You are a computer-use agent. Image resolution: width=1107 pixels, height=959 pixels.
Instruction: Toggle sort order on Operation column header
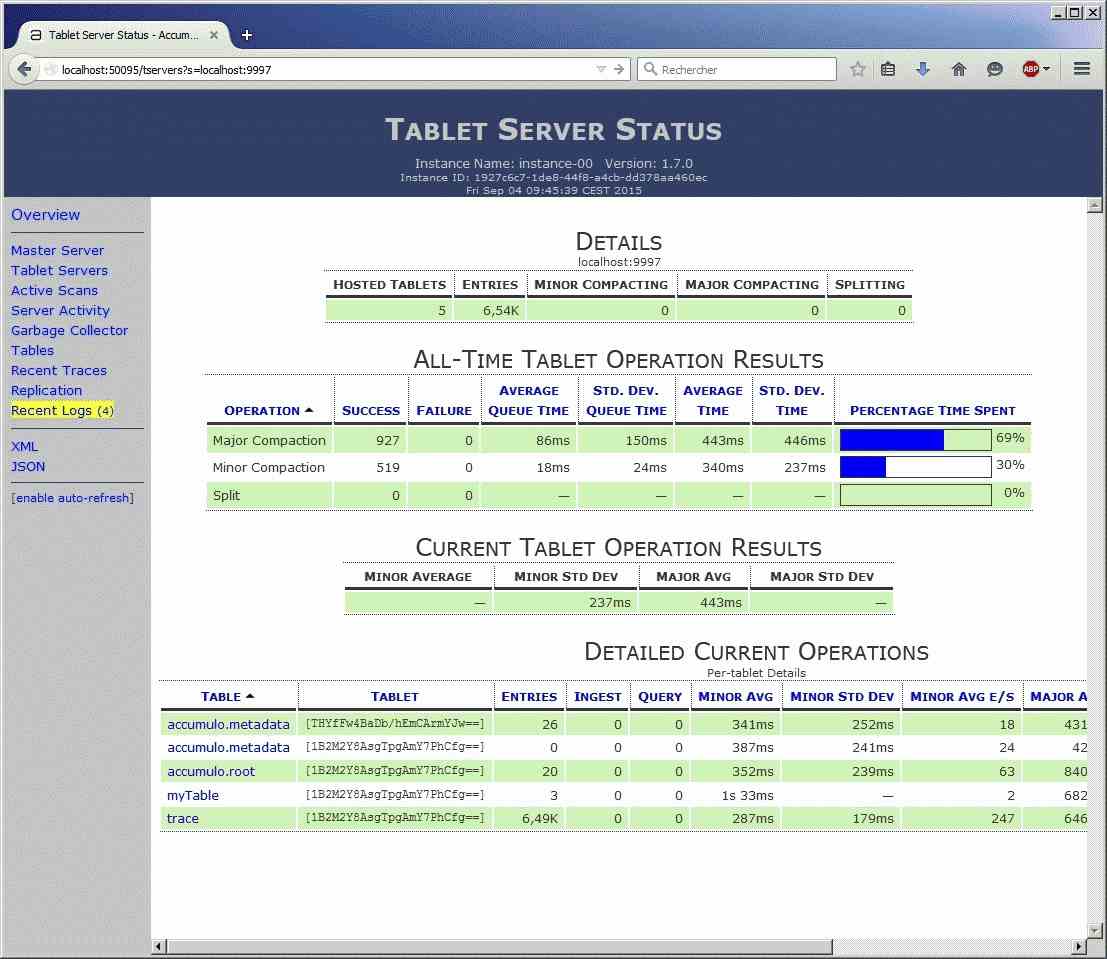[268, 411]
